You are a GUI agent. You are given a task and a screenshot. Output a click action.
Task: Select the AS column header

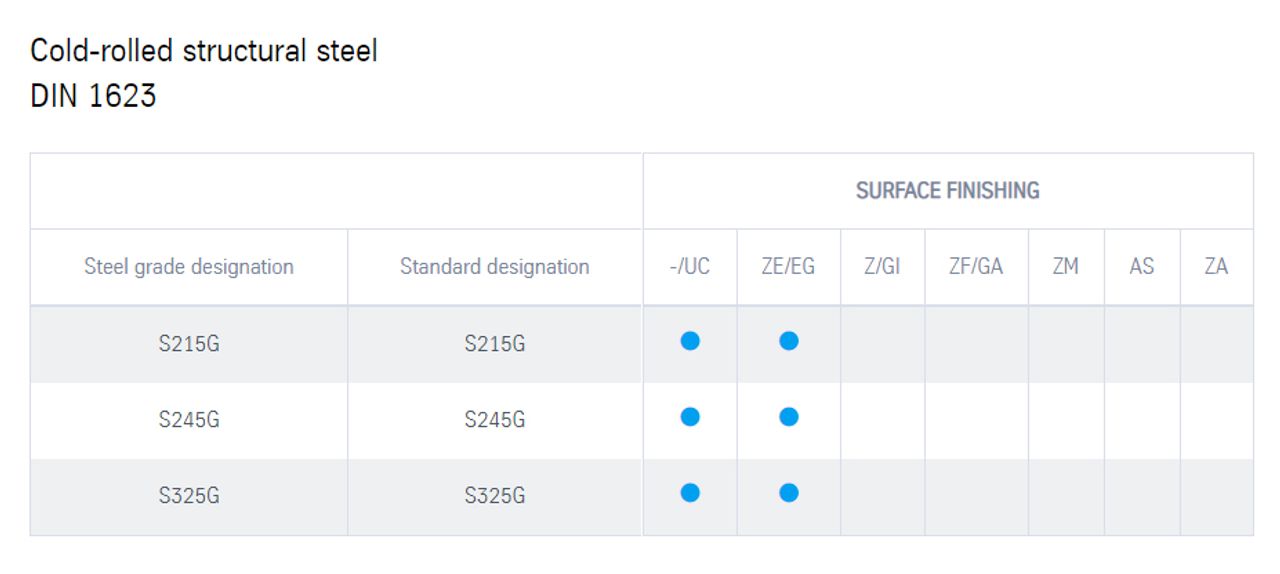(1142, 267)
